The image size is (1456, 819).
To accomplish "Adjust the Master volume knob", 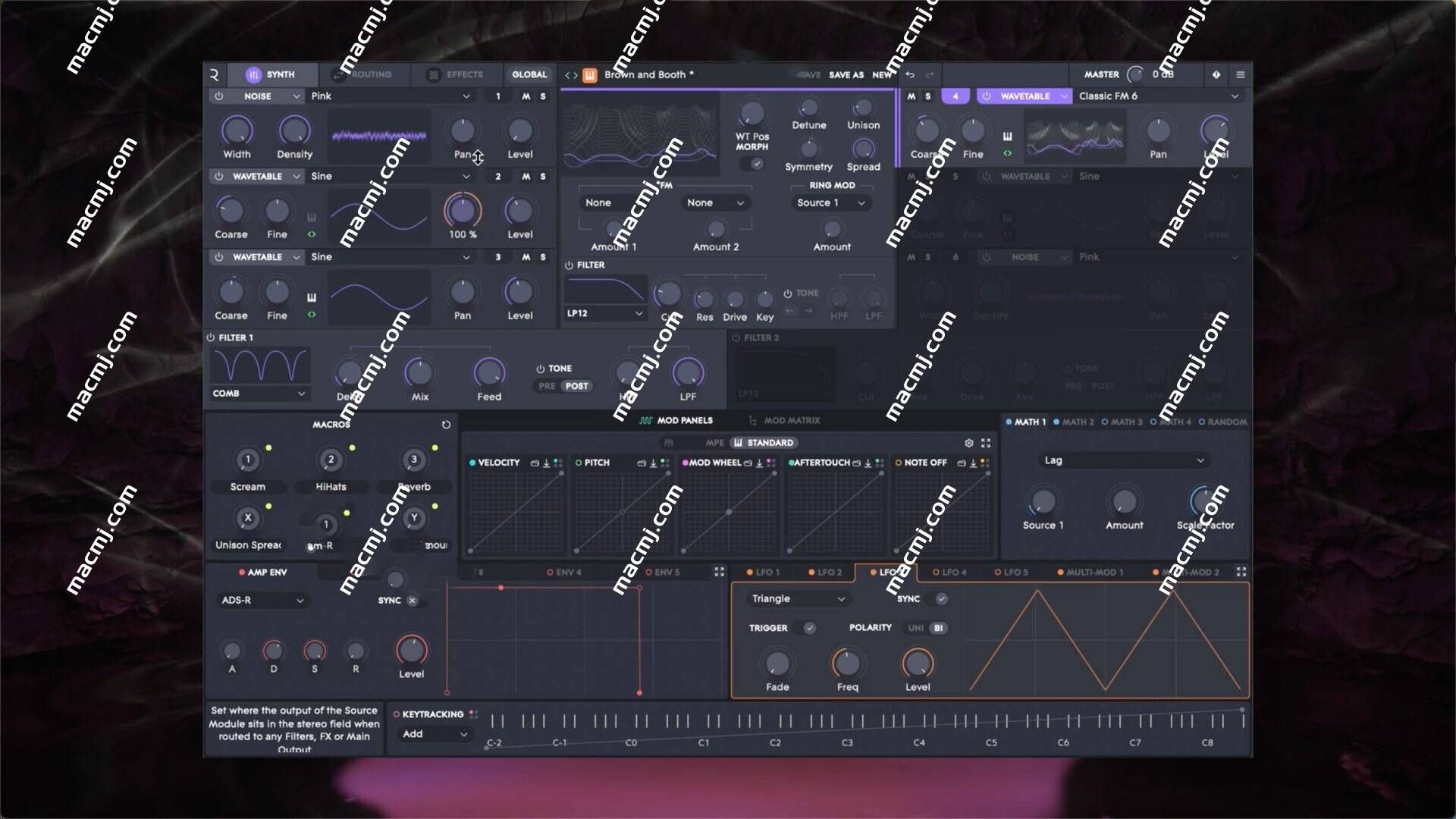I will point(1135,74).
